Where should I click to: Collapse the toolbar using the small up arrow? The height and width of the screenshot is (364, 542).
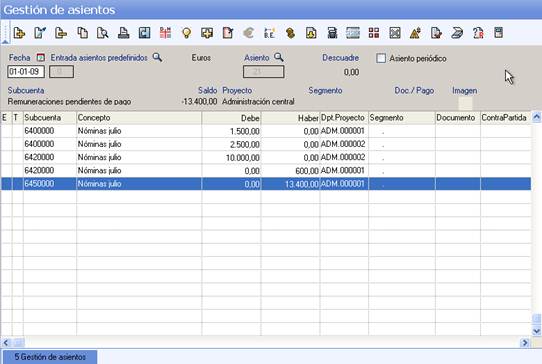[5, 42]
